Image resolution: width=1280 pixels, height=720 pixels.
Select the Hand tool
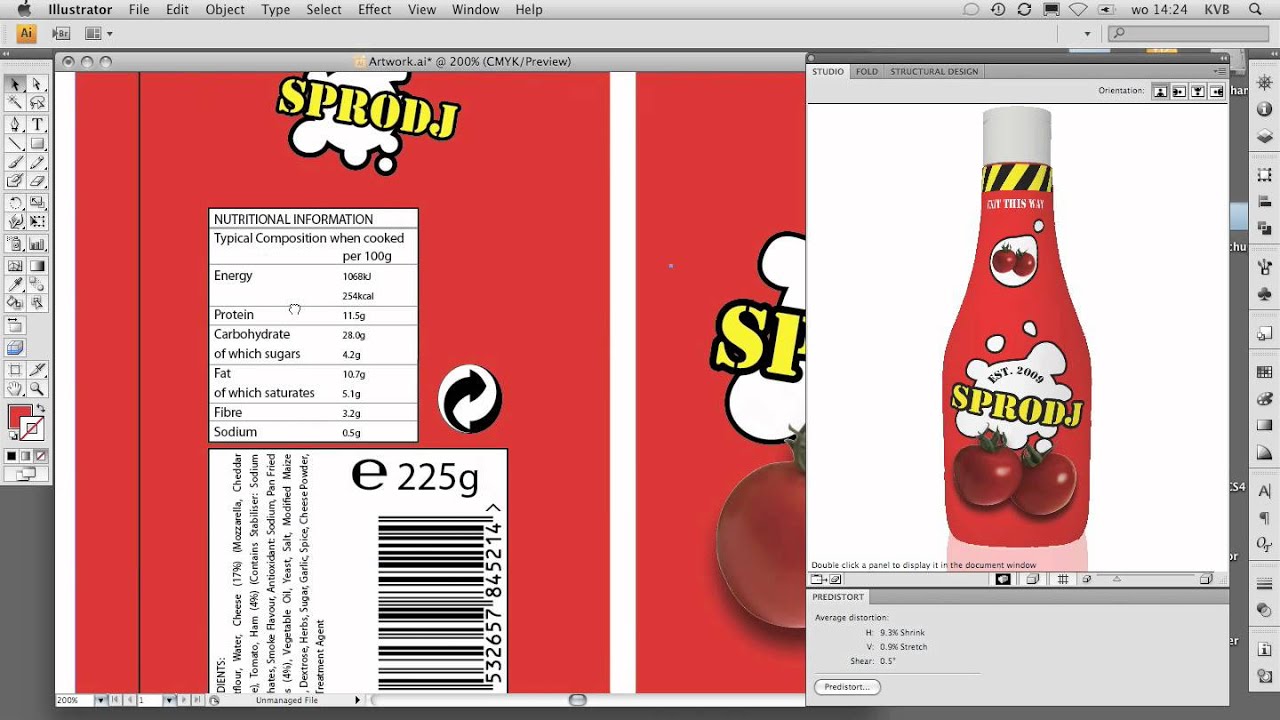pos(15,388)
